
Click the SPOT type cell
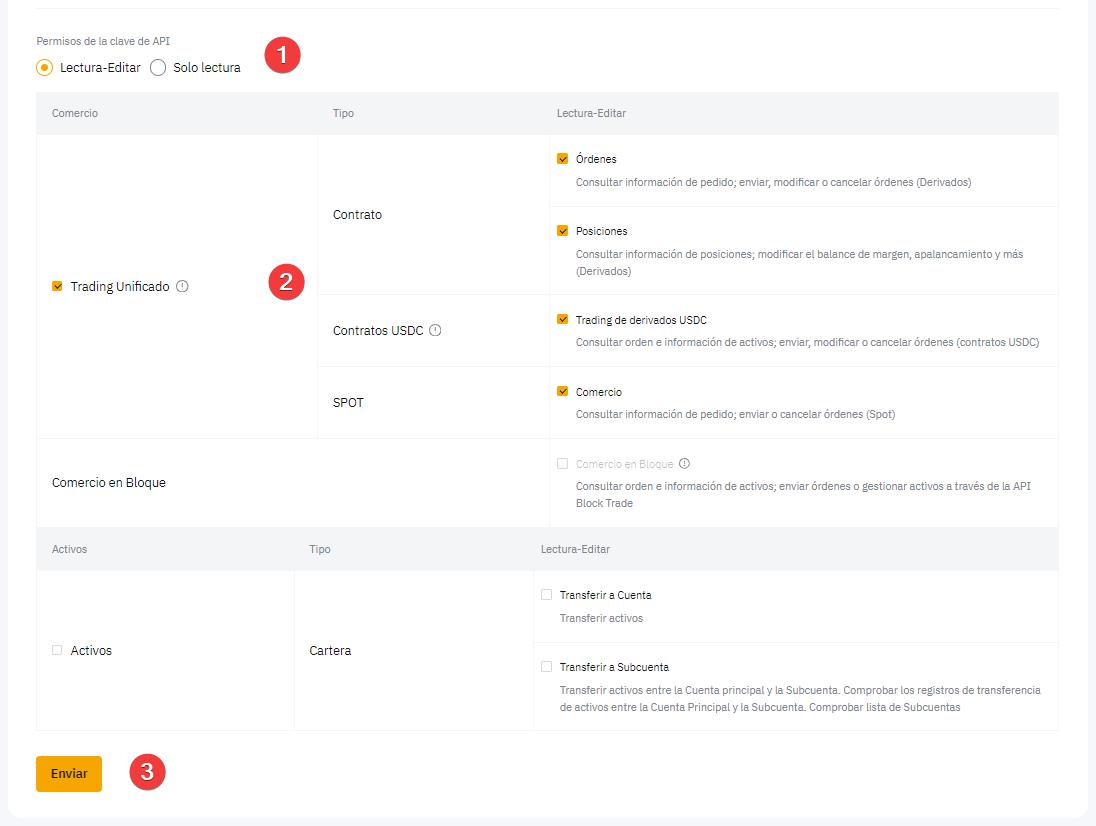(x=348, y=403)
